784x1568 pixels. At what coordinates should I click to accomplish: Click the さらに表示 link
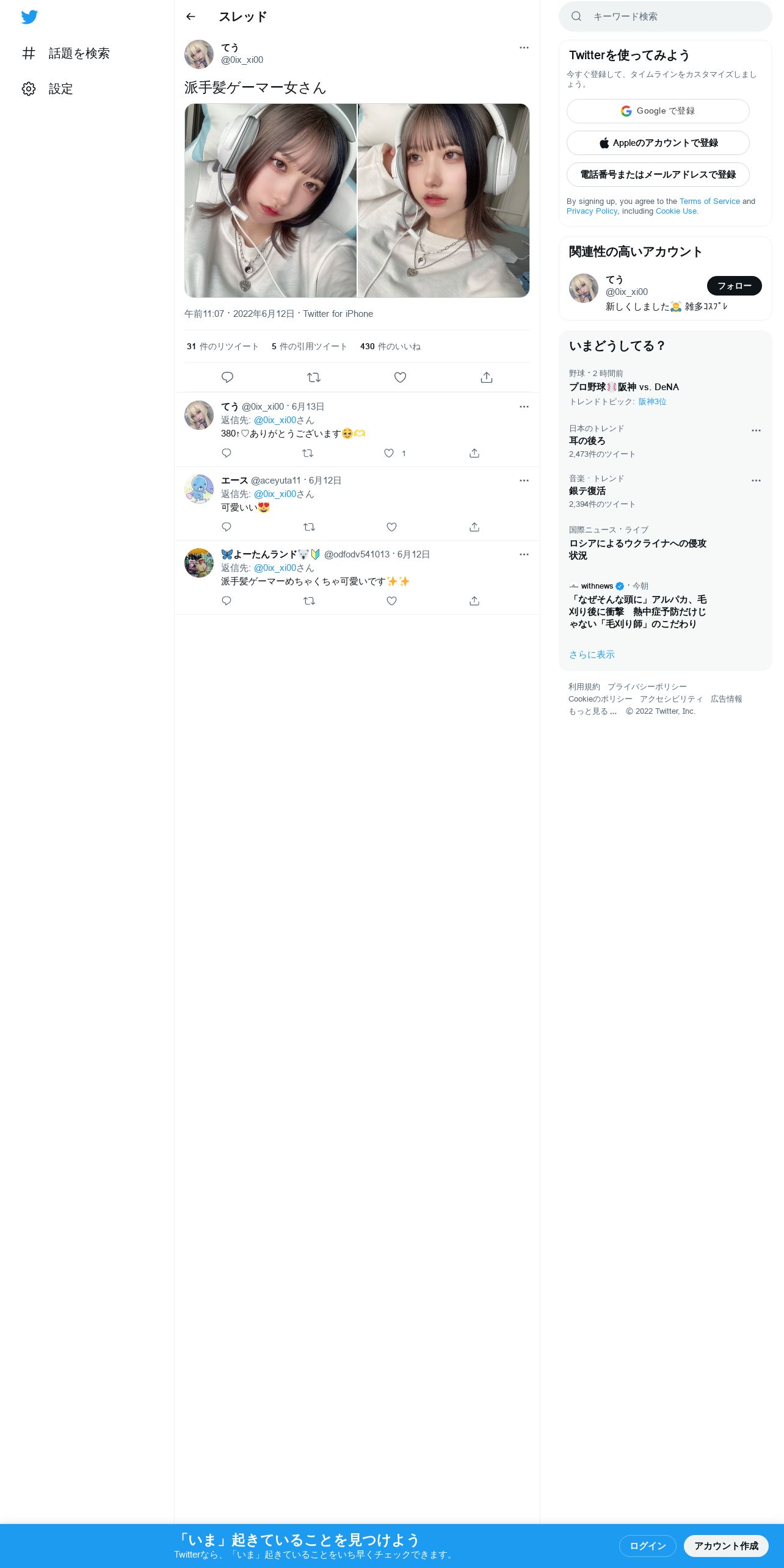click(592, 655)
